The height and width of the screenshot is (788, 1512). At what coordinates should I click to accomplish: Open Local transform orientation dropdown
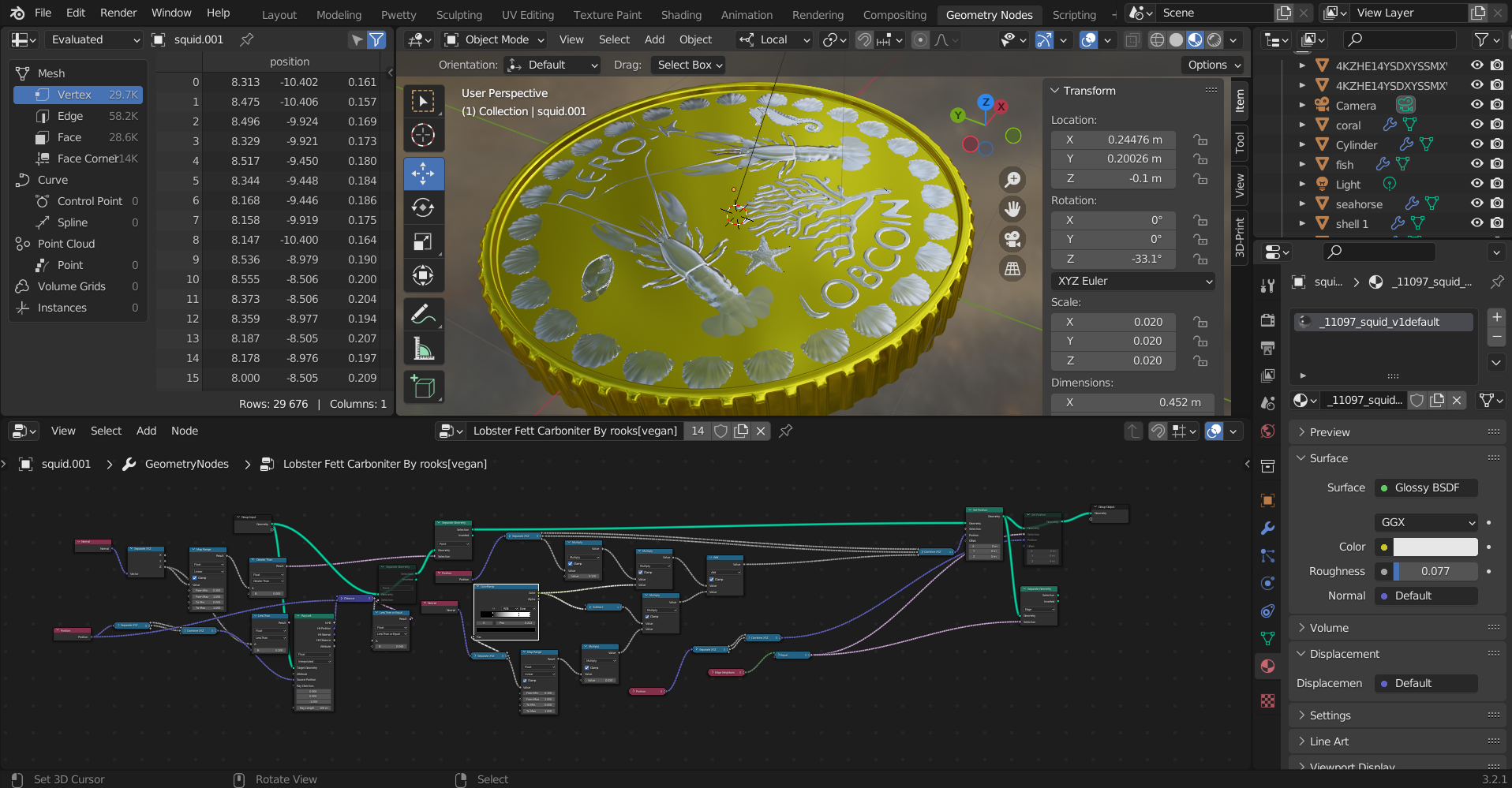773,39
